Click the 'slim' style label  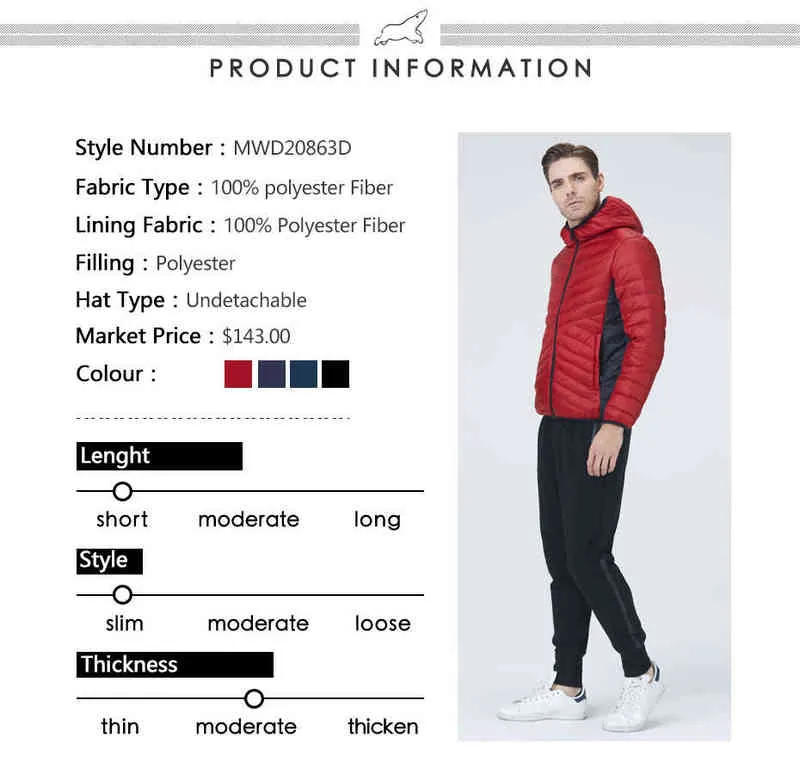[124, 623]
